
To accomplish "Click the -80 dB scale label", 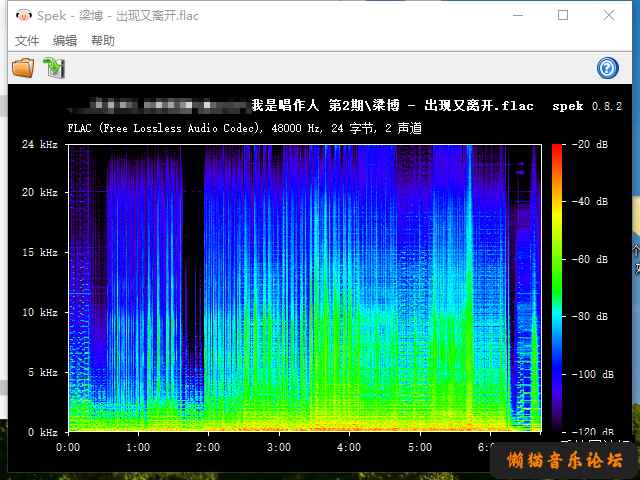I will (590, 316).
